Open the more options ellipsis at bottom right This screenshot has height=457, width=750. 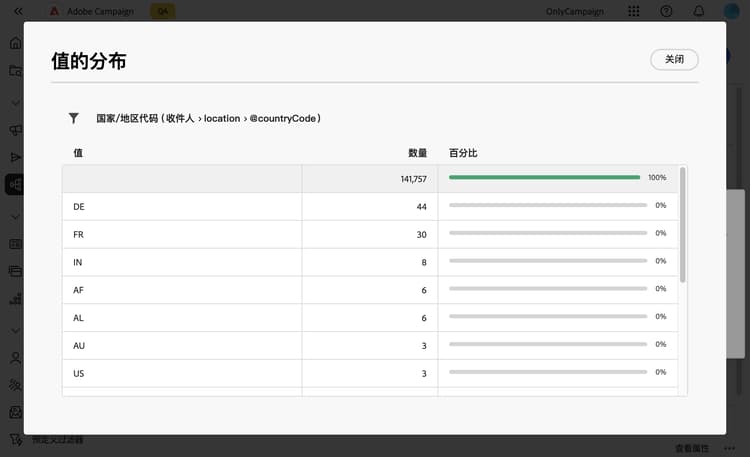(x=729, y=448)
